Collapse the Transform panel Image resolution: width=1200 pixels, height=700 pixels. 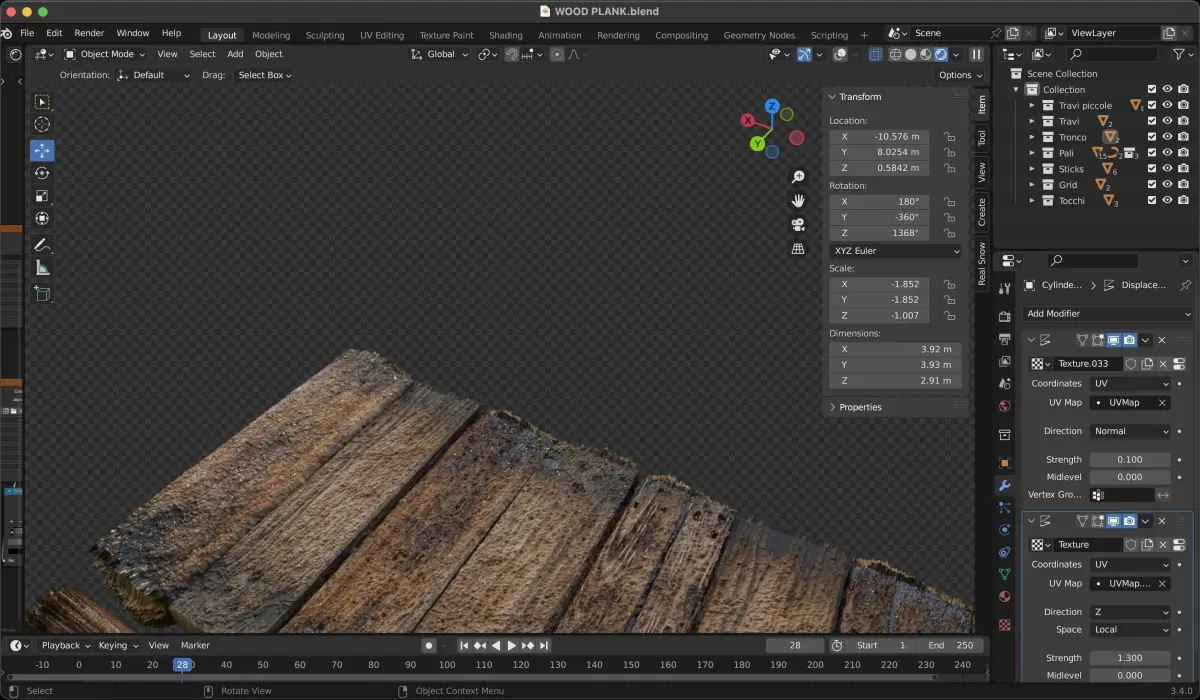click(833, 97)
